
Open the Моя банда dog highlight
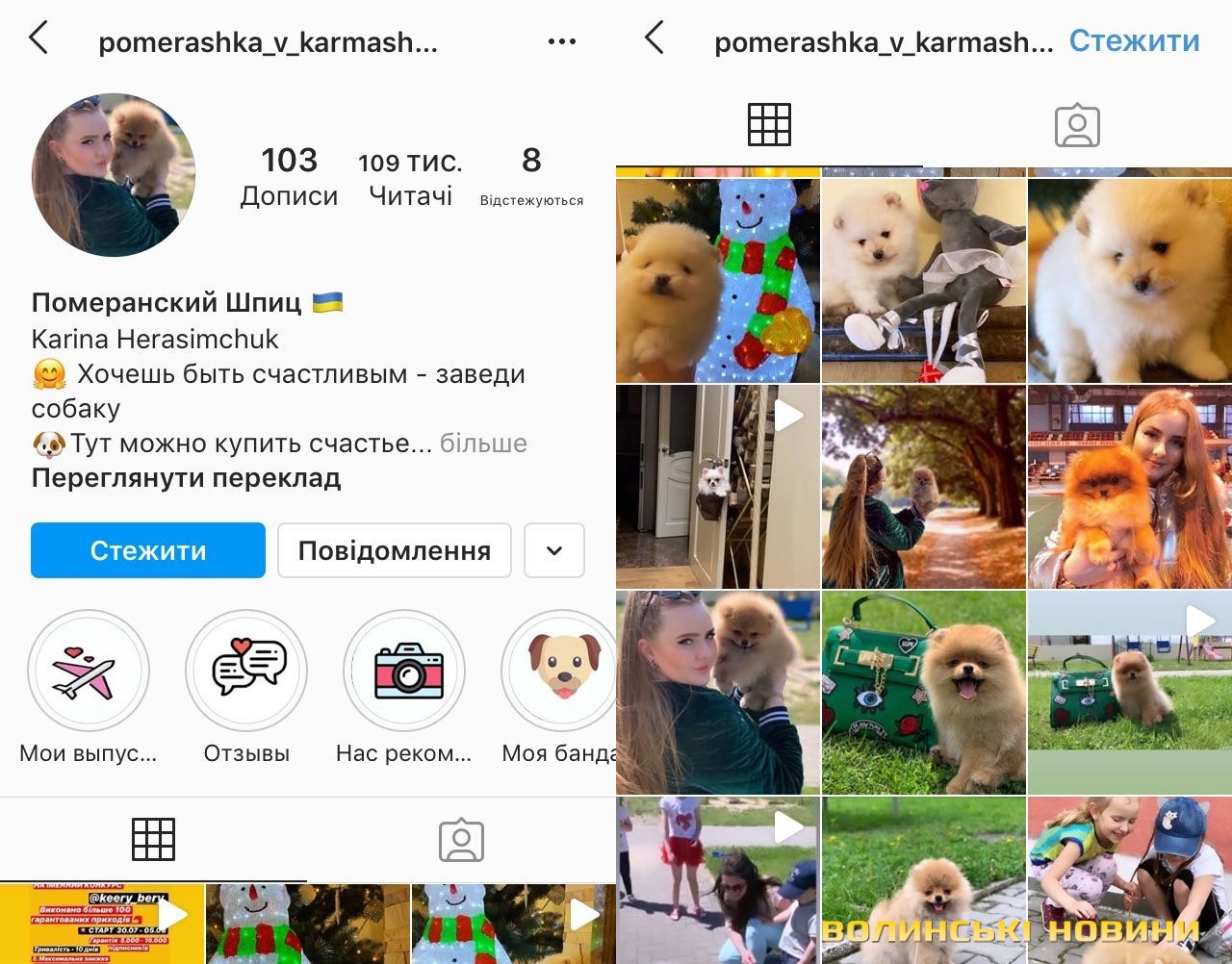(562, 671)
